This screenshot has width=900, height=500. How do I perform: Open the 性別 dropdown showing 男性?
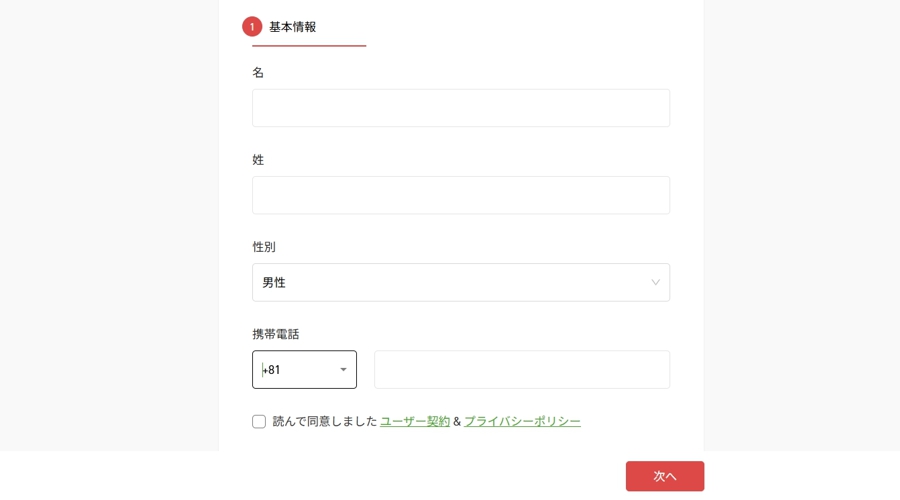(461, 282)
